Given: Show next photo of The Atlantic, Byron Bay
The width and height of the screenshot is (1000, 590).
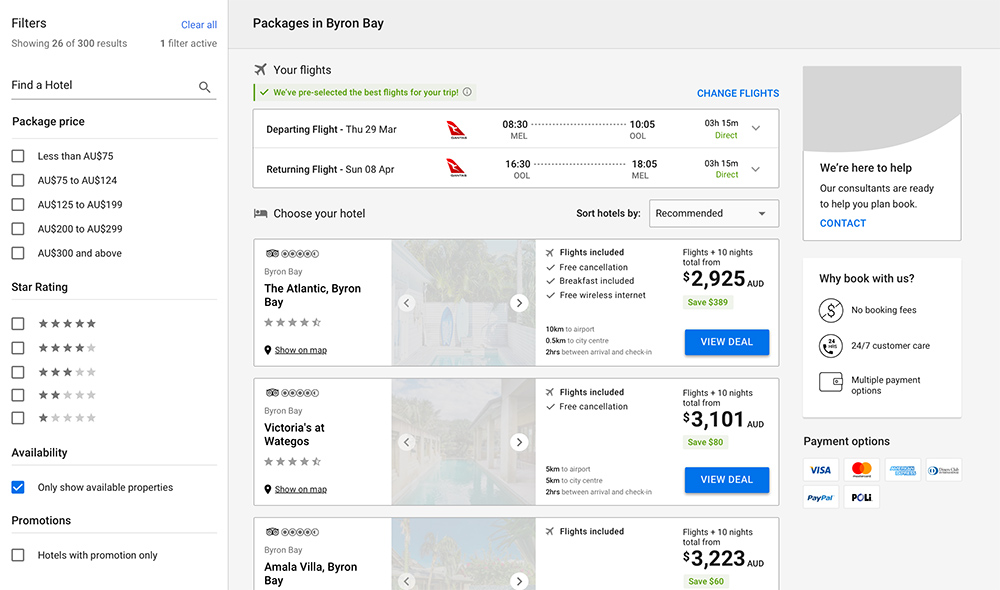Looking at the screenshot, I should [519, 303].
